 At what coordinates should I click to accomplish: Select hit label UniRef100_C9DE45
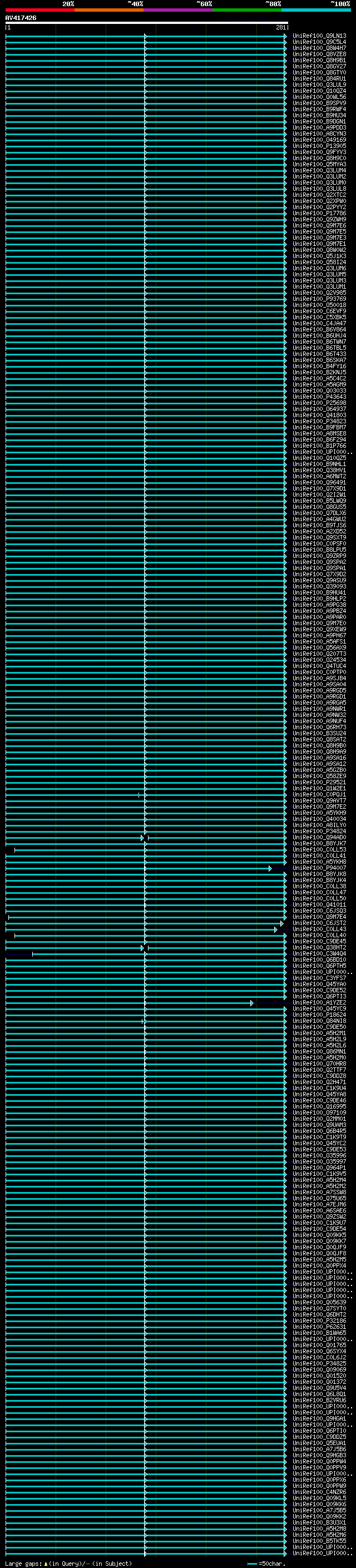point(319,941)
